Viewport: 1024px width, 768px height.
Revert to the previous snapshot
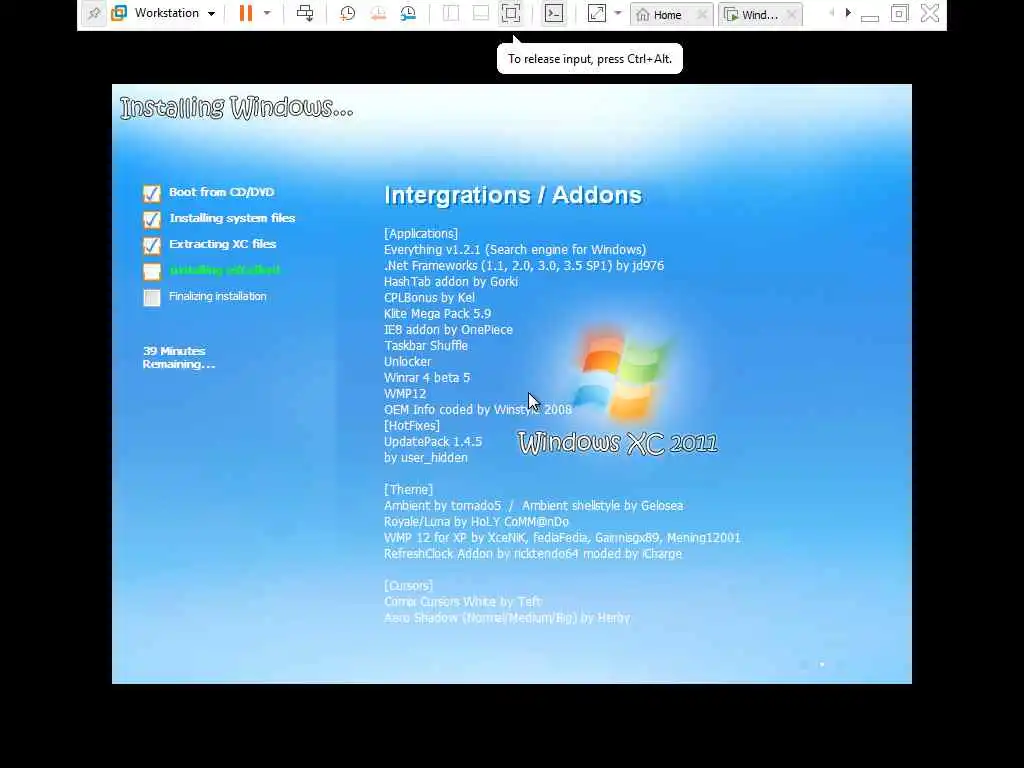(x=378, y=13)
